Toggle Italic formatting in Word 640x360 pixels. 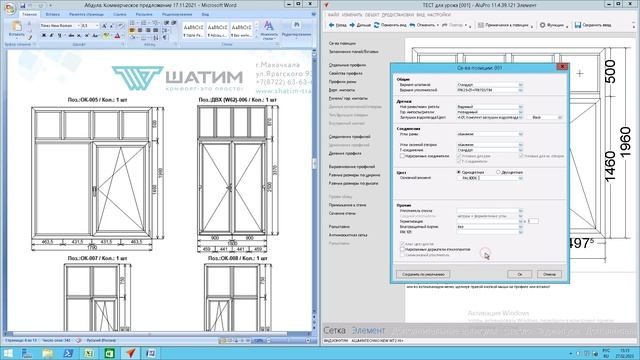(51, 36)
